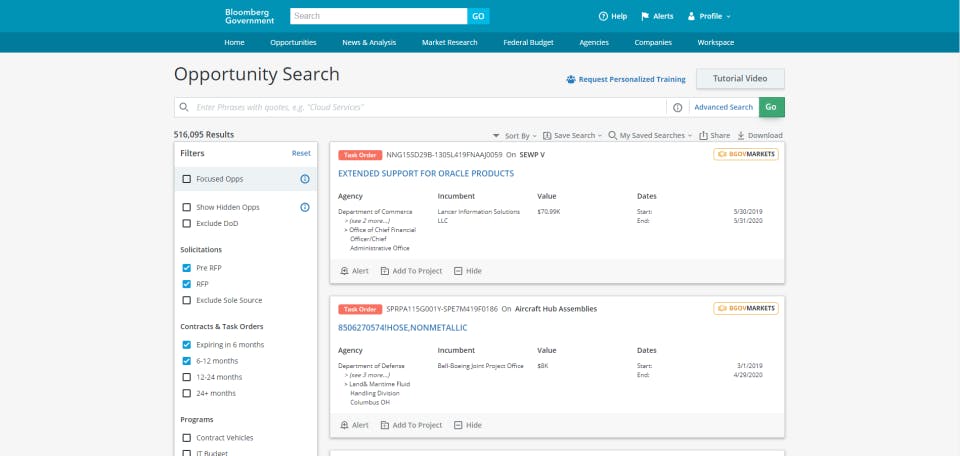
Task: Check the Exclude DoD filter
Action: tap(187, 223)
